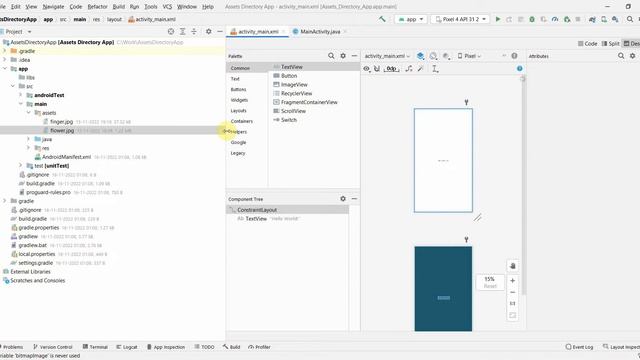Screen dimensions: 640x360
Task: Click the Infer Constraints magic wand icon
Action: 420,69
